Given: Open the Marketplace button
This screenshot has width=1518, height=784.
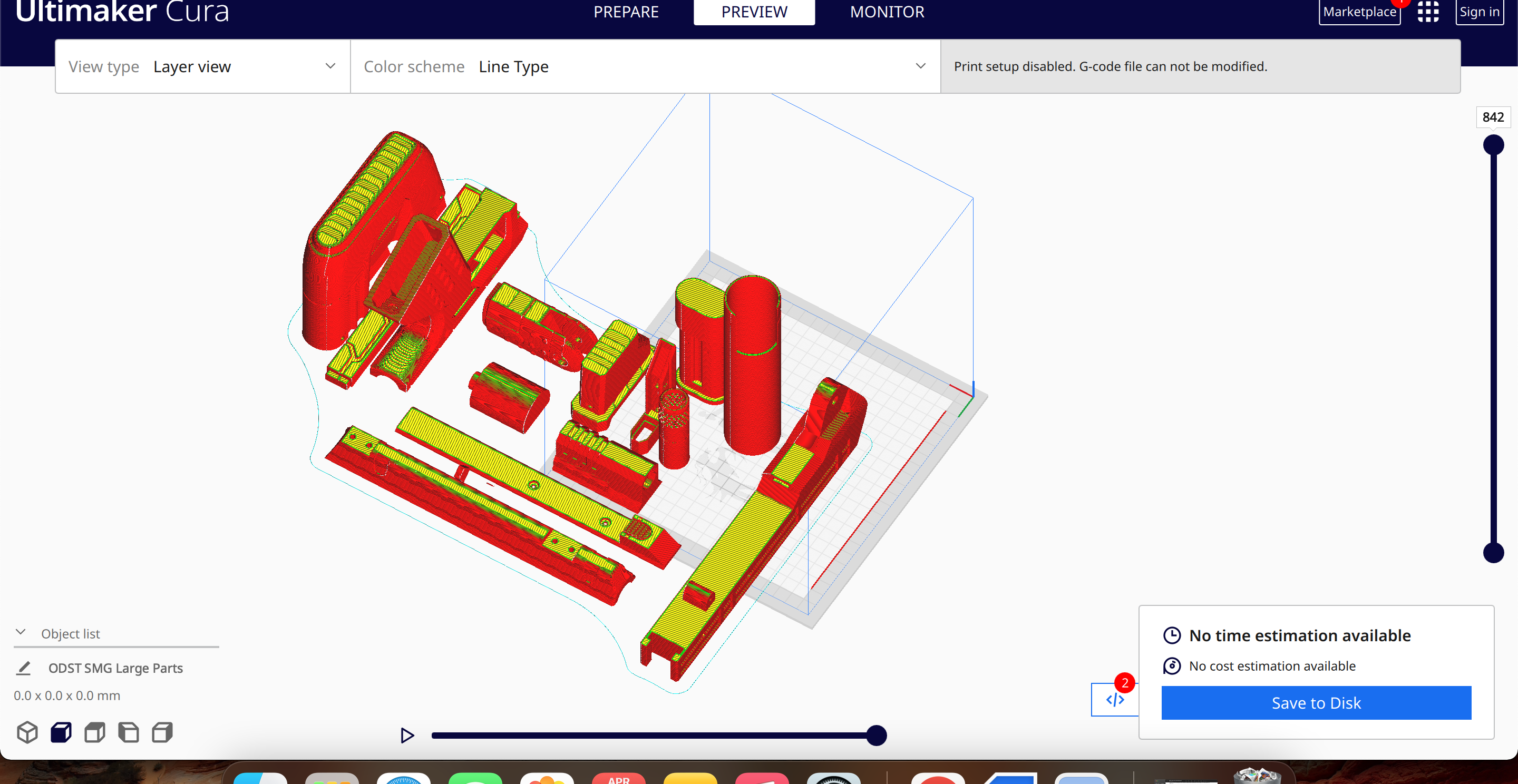Looking at the screenshot, I should tap(1359, 12).
